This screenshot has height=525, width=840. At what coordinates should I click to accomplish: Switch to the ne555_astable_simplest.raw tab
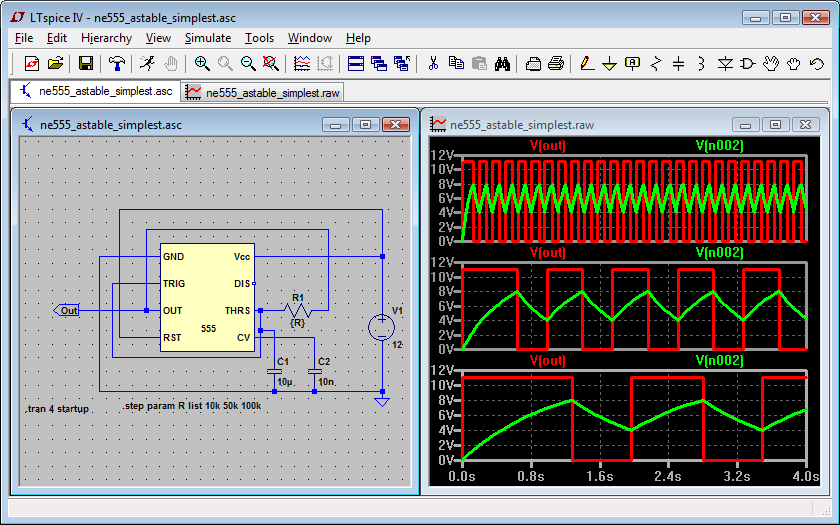262,93
